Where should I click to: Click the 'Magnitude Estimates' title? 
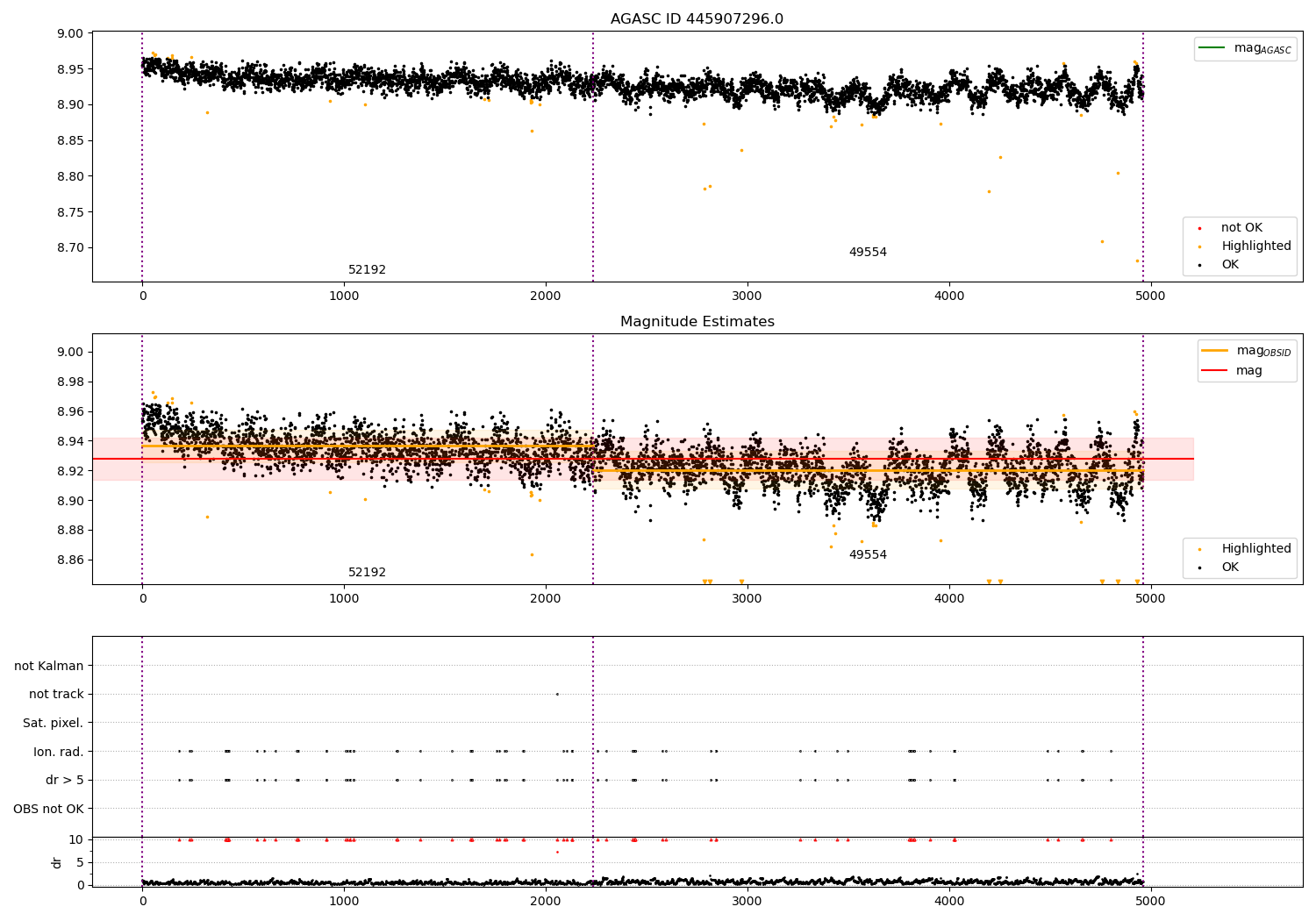[697, 322]
